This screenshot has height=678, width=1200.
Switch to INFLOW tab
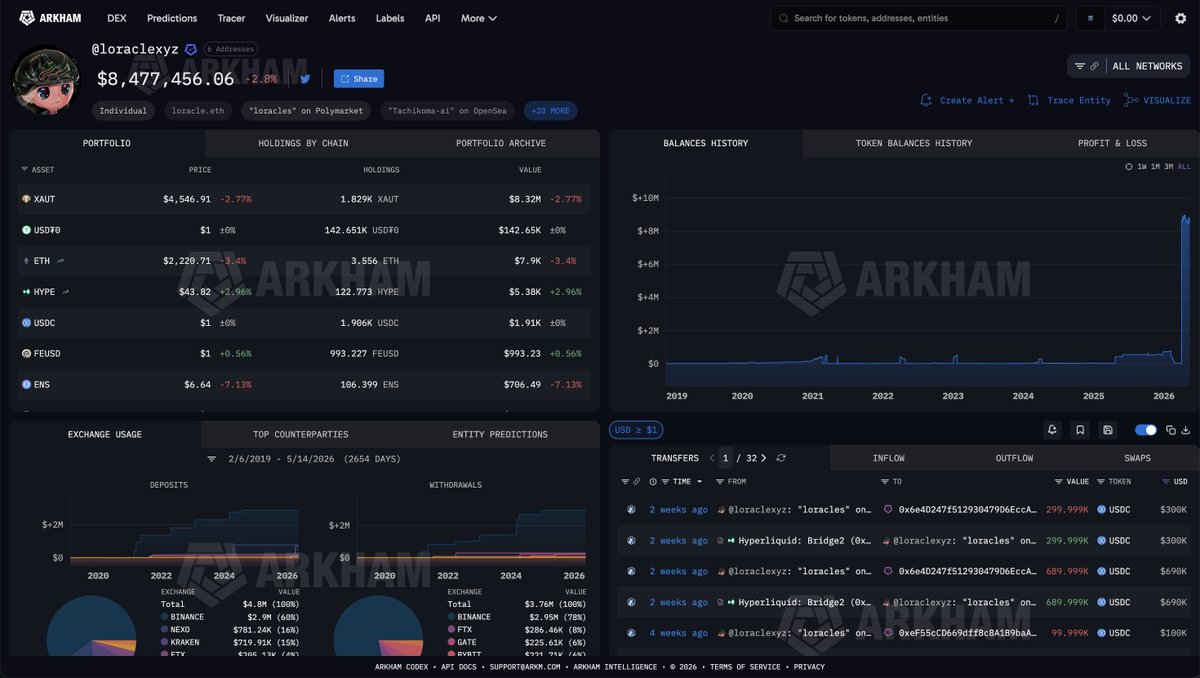pyautogui.click(x=888, y=458)
